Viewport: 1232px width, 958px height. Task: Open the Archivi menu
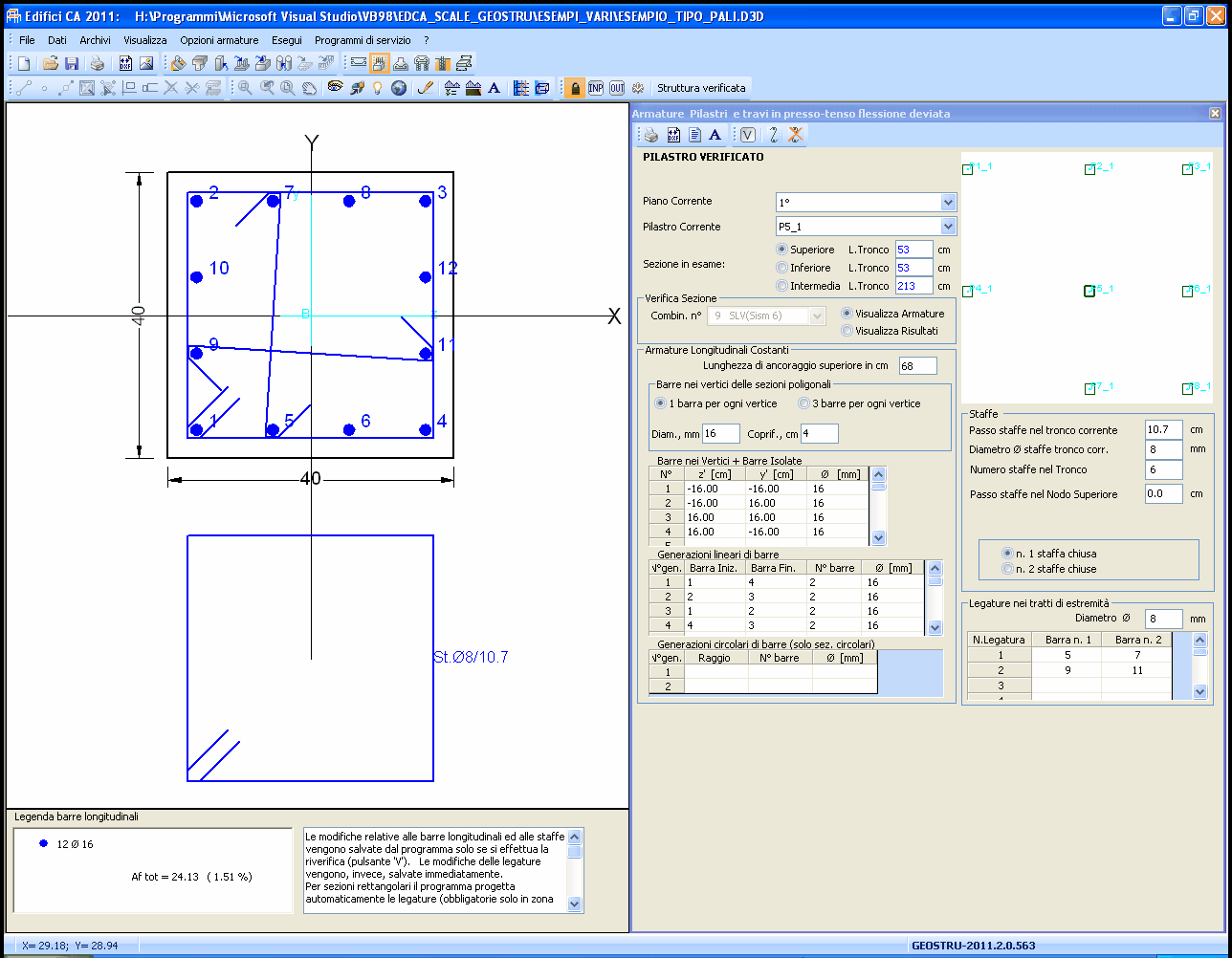point(95,40)
